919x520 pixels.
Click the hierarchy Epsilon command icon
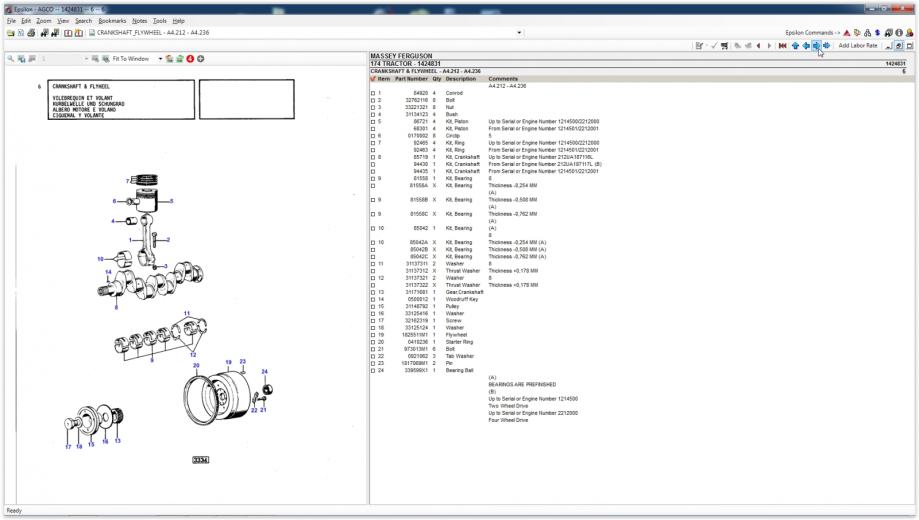[x=867, y=33]
